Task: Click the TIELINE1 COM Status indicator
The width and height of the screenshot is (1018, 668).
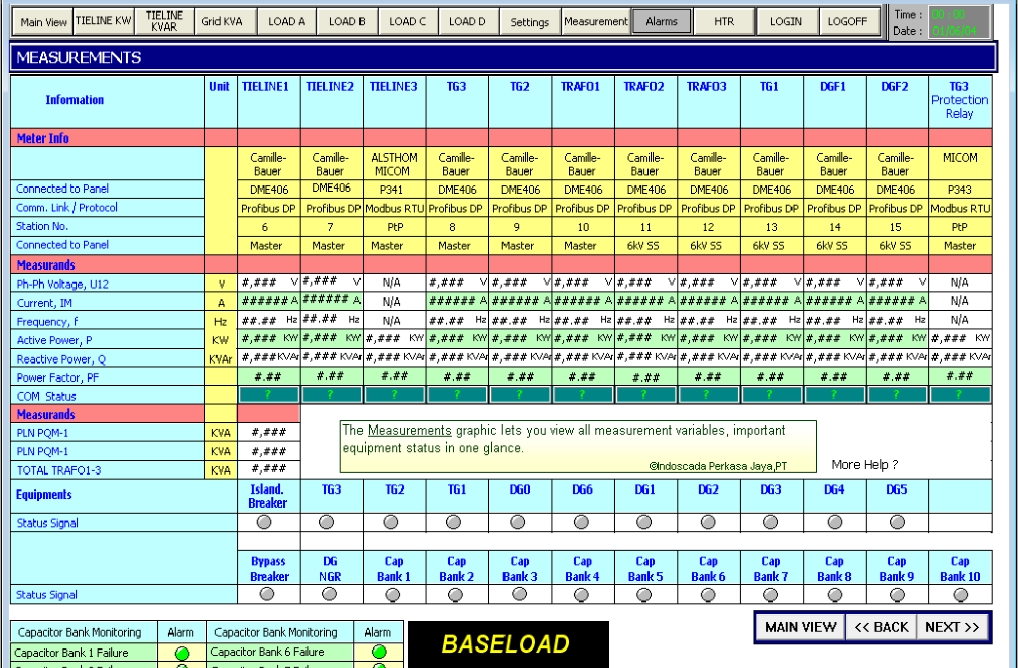Action: coord(268,395)
